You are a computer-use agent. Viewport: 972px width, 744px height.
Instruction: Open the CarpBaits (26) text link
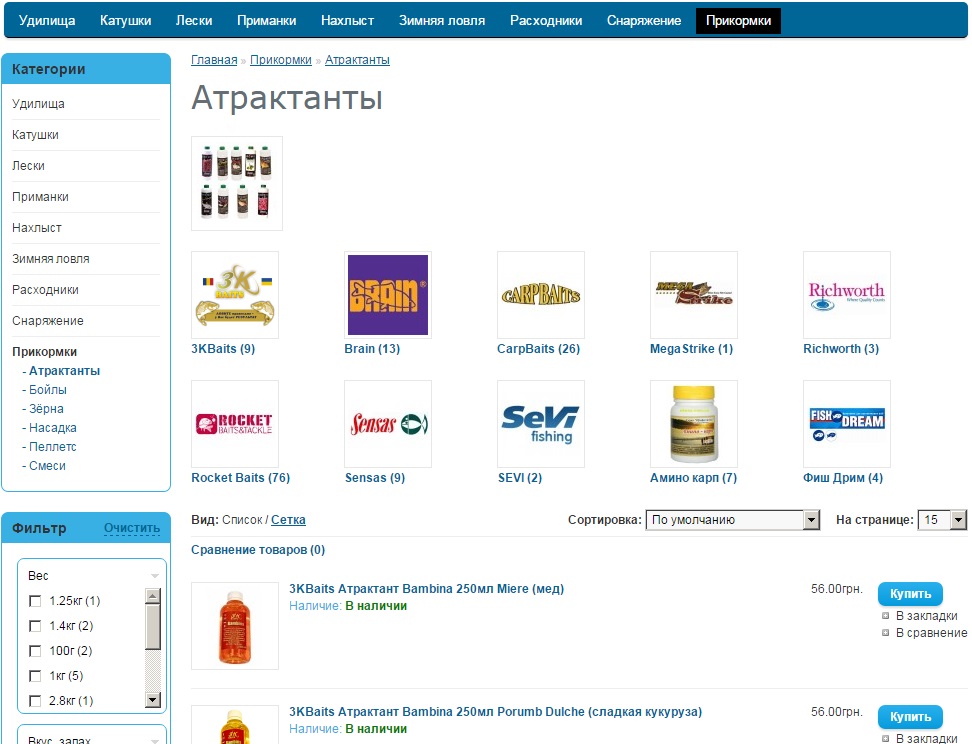click(x=539, y=348)
